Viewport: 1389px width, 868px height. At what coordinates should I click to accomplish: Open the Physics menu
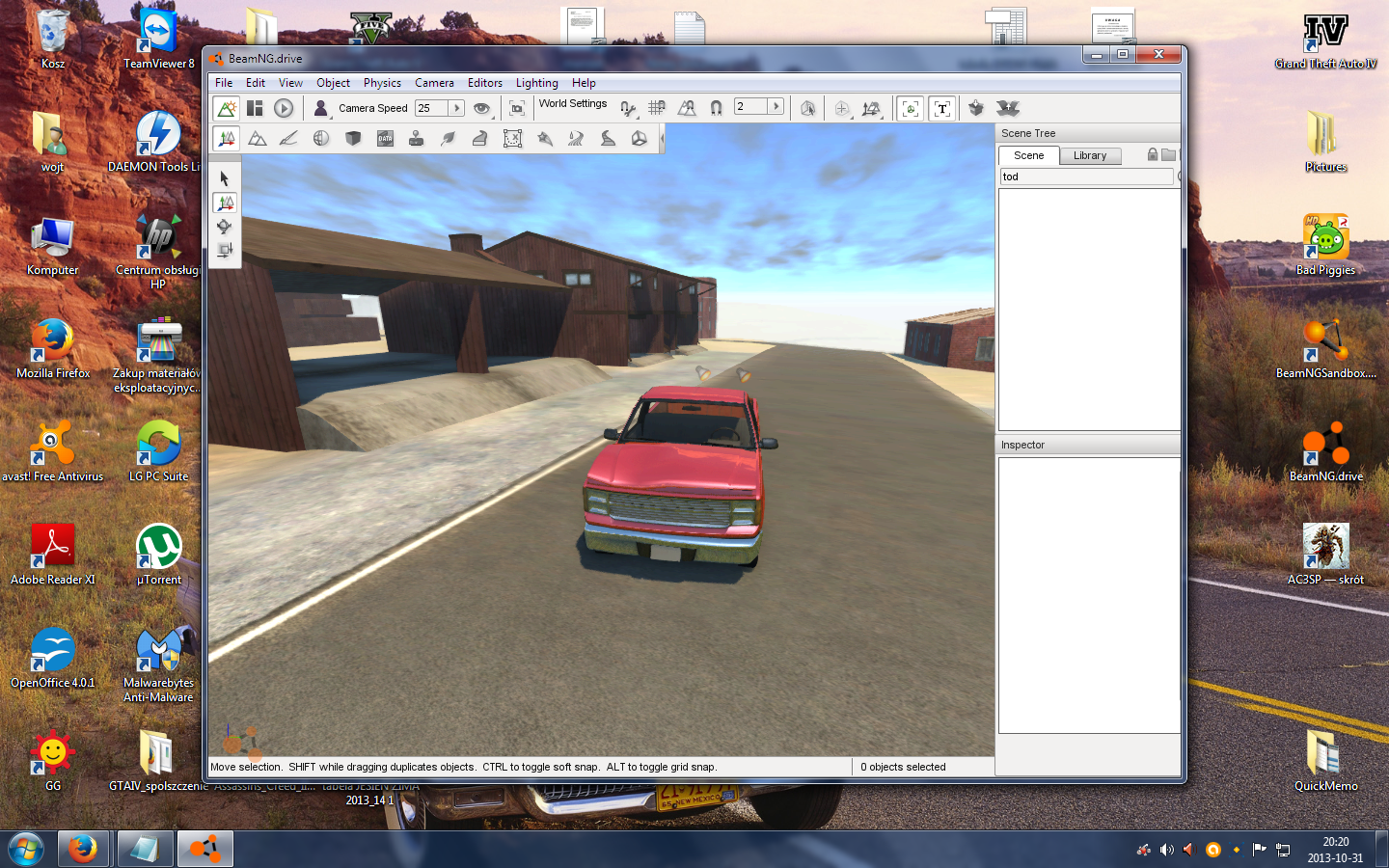[382, 83]
